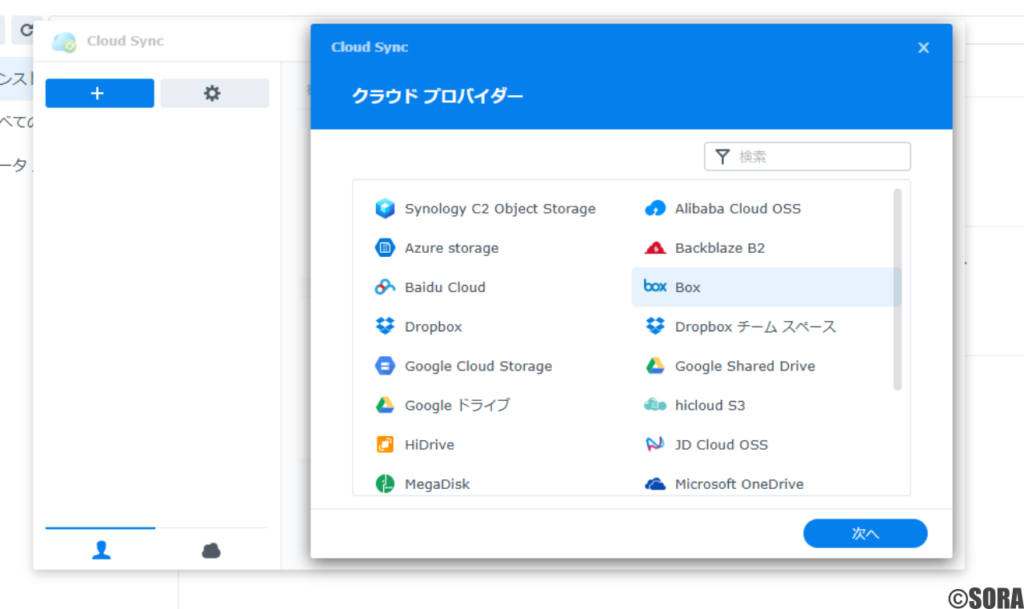This screenshot has height=609, width=1024.
Task: Select the Google Shared Drive label
Action: 745,366
